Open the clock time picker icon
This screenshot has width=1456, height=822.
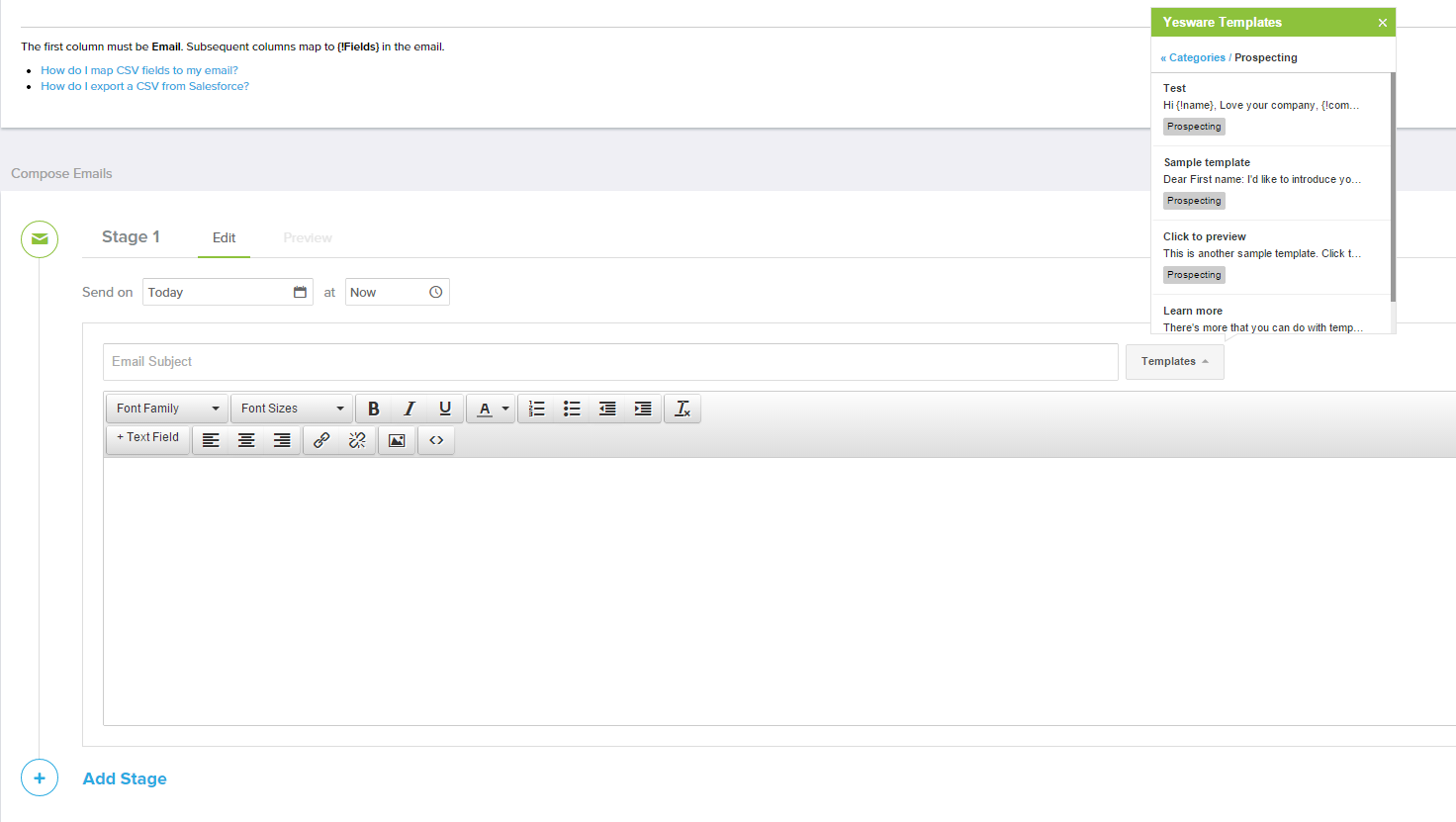(x=435, y=292)
